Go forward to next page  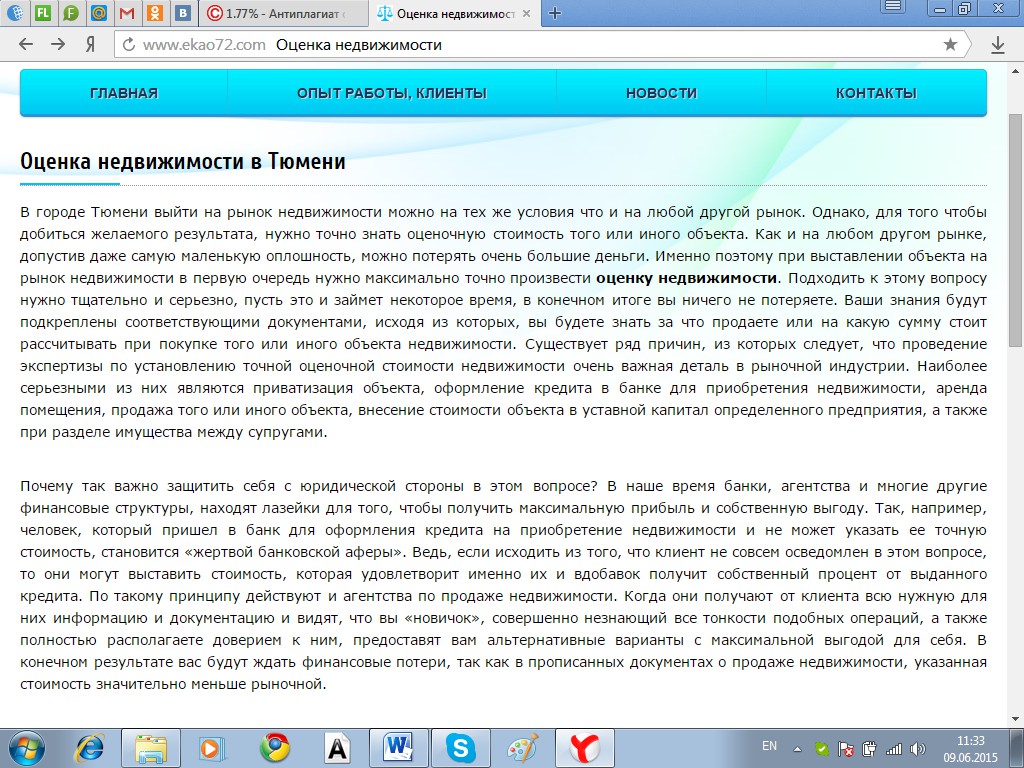(58, 44)
